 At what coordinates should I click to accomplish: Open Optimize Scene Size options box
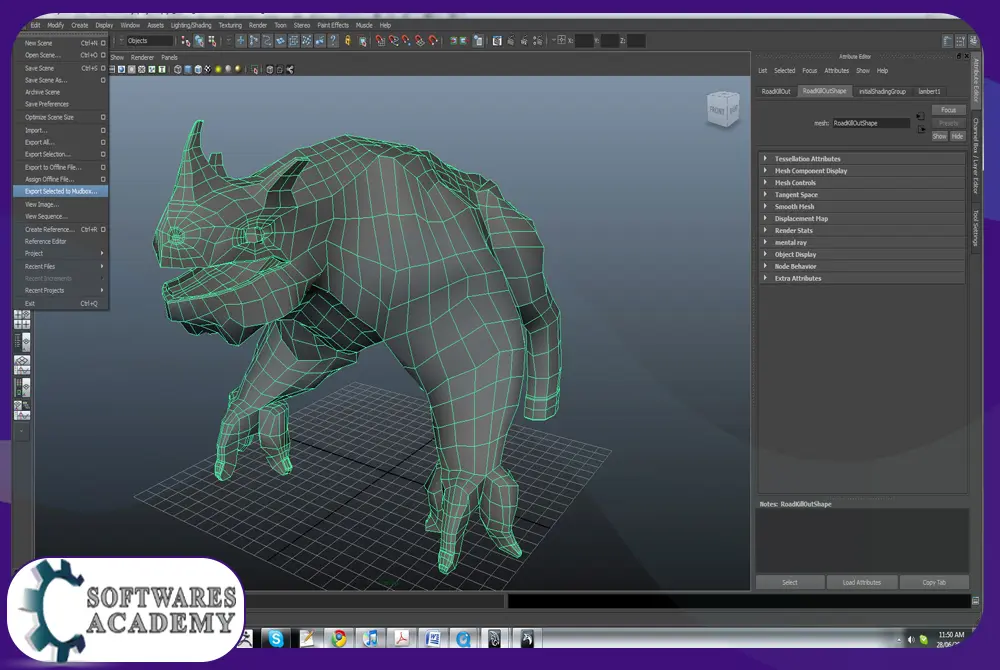pyautogui.click(x=103, y=117)
